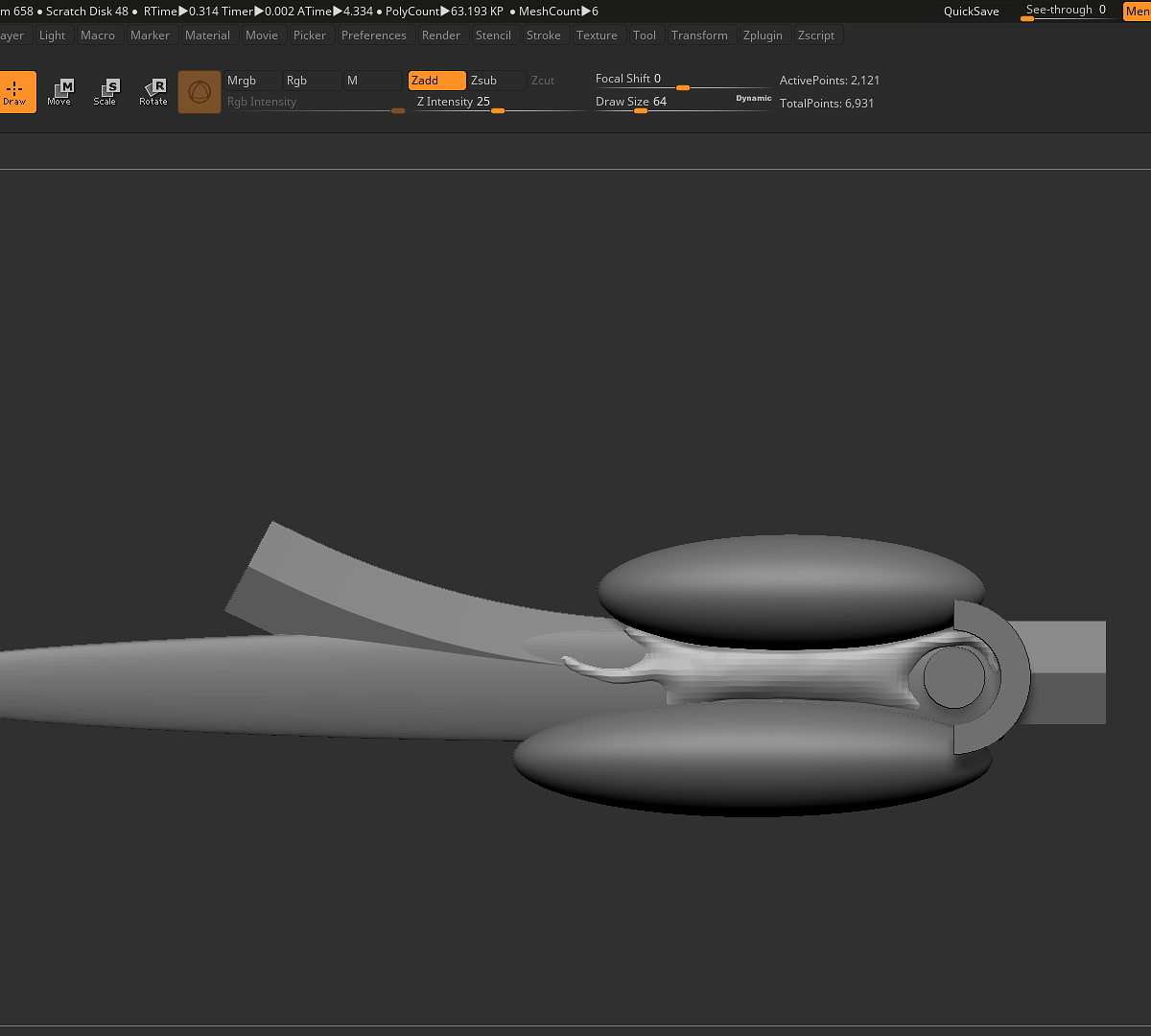Open the Transform menu

(x=700, y=35)
